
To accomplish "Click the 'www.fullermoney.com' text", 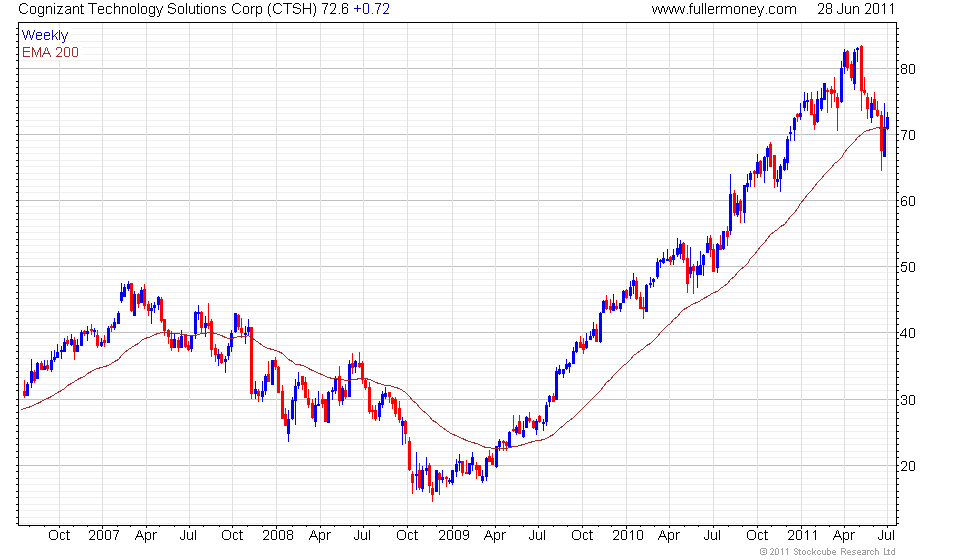I will coord(724,9).
